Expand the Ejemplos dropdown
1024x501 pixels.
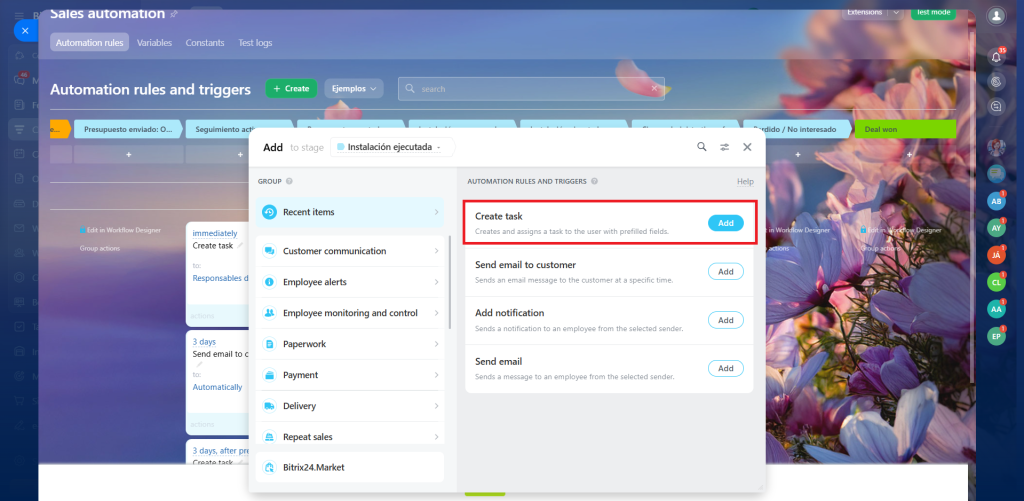tap(354, 89)
